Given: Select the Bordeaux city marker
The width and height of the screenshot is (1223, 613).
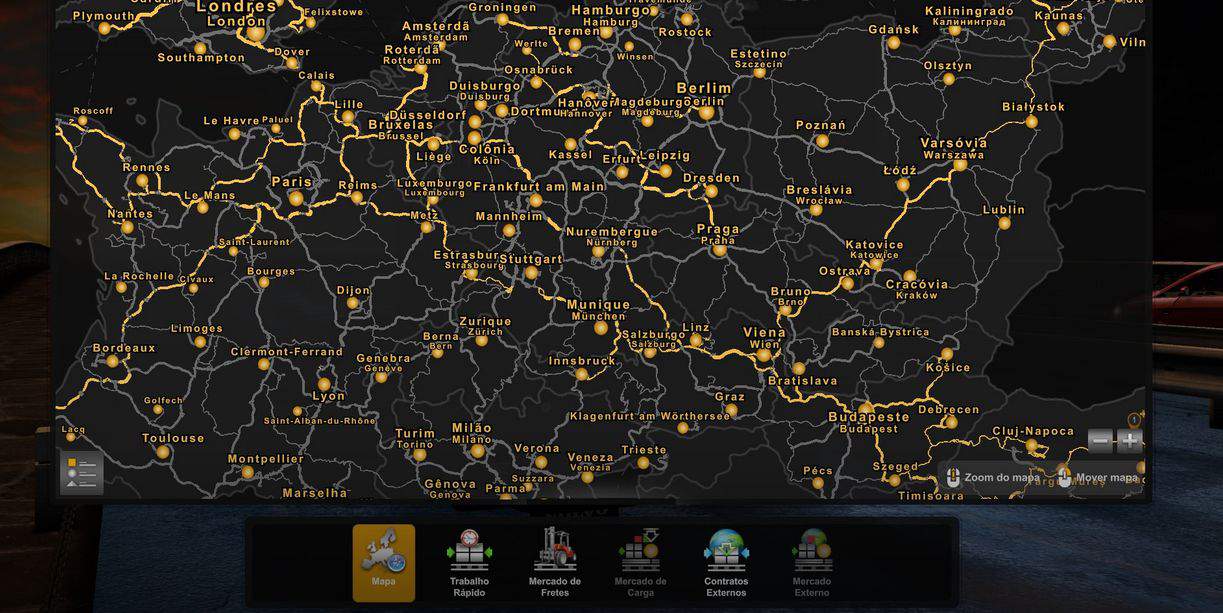Looking at the screenshot, I should tap(112, 361).
